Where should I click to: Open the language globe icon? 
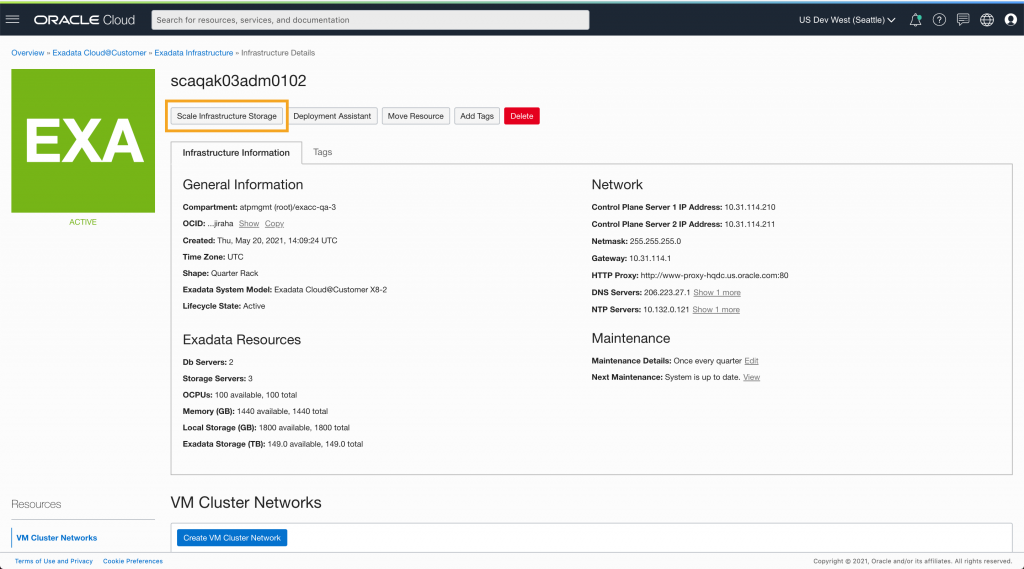point(987,20)
